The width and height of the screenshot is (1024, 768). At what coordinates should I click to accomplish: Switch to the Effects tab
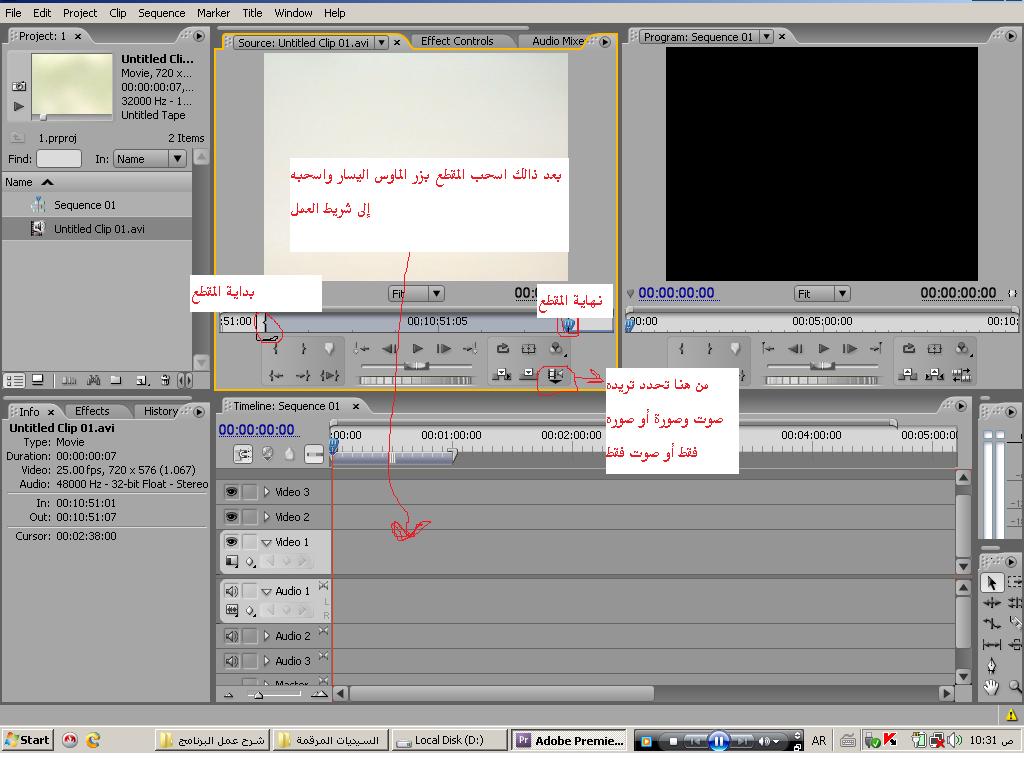[92, 411]
